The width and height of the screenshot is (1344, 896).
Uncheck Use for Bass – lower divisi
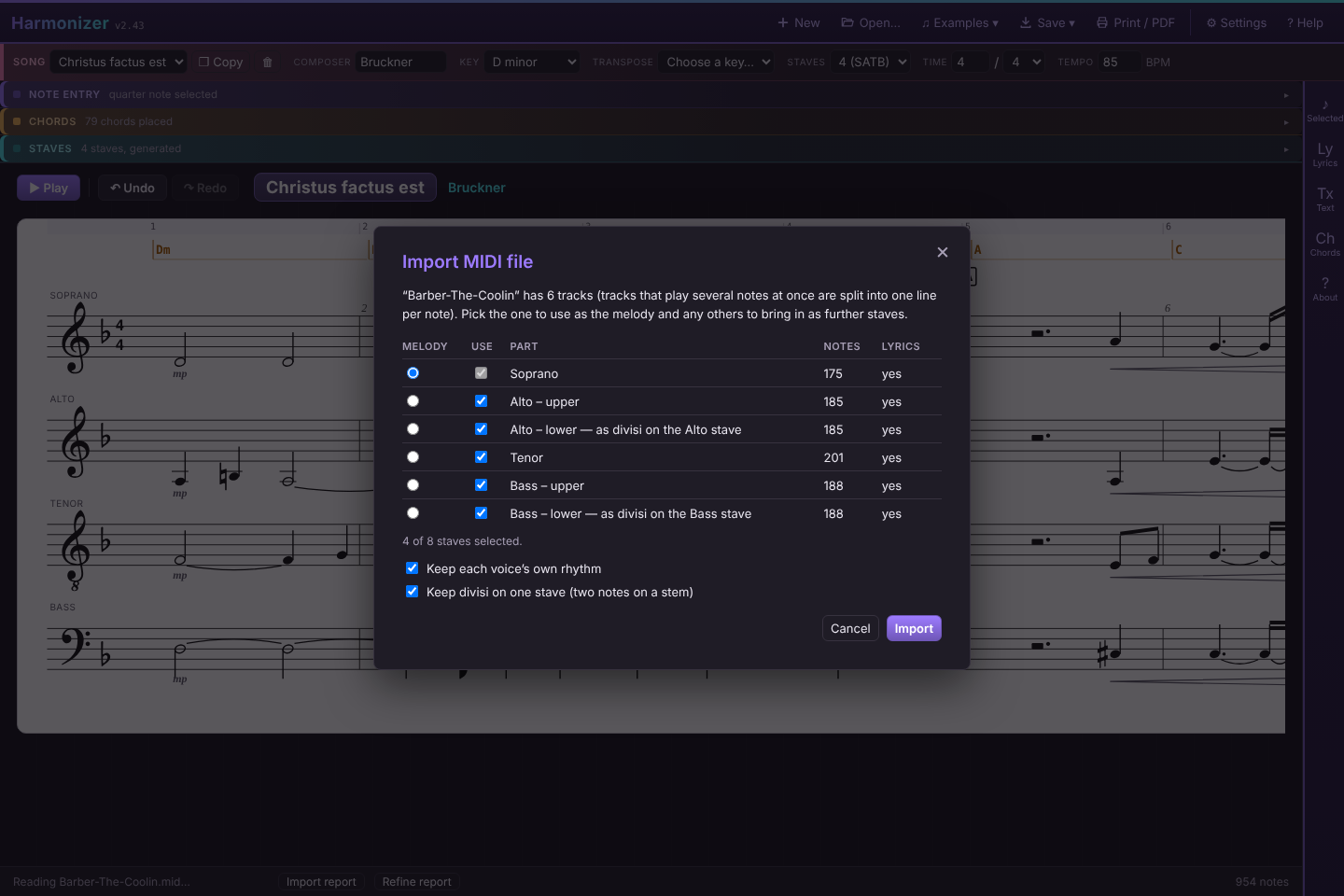point(481,513)
